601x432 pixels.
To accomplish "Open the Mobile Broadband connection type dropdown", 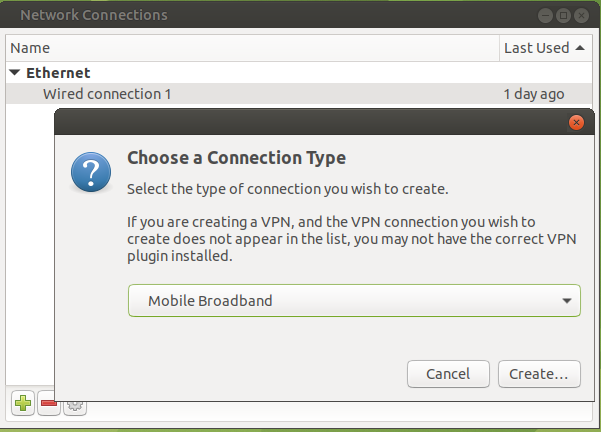I will [354, 300].
